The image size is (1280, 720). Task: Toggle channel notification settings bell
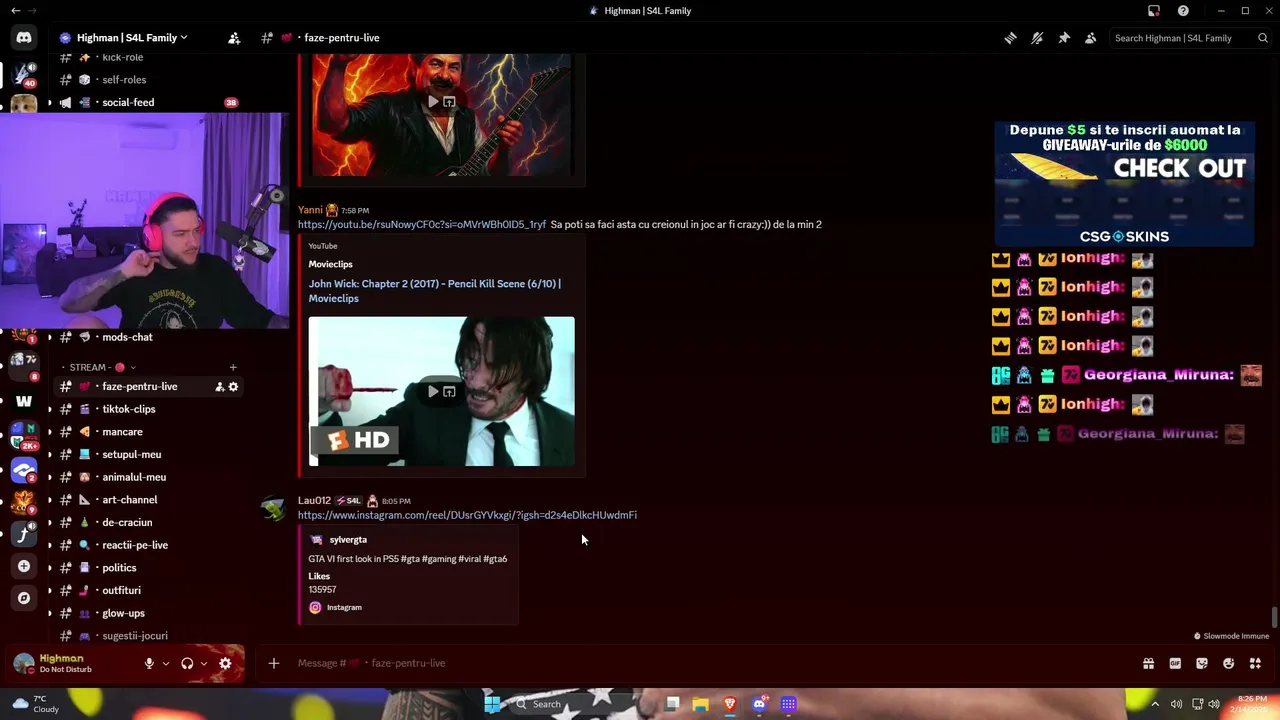pyautogui.click(x=1037, y=38)
